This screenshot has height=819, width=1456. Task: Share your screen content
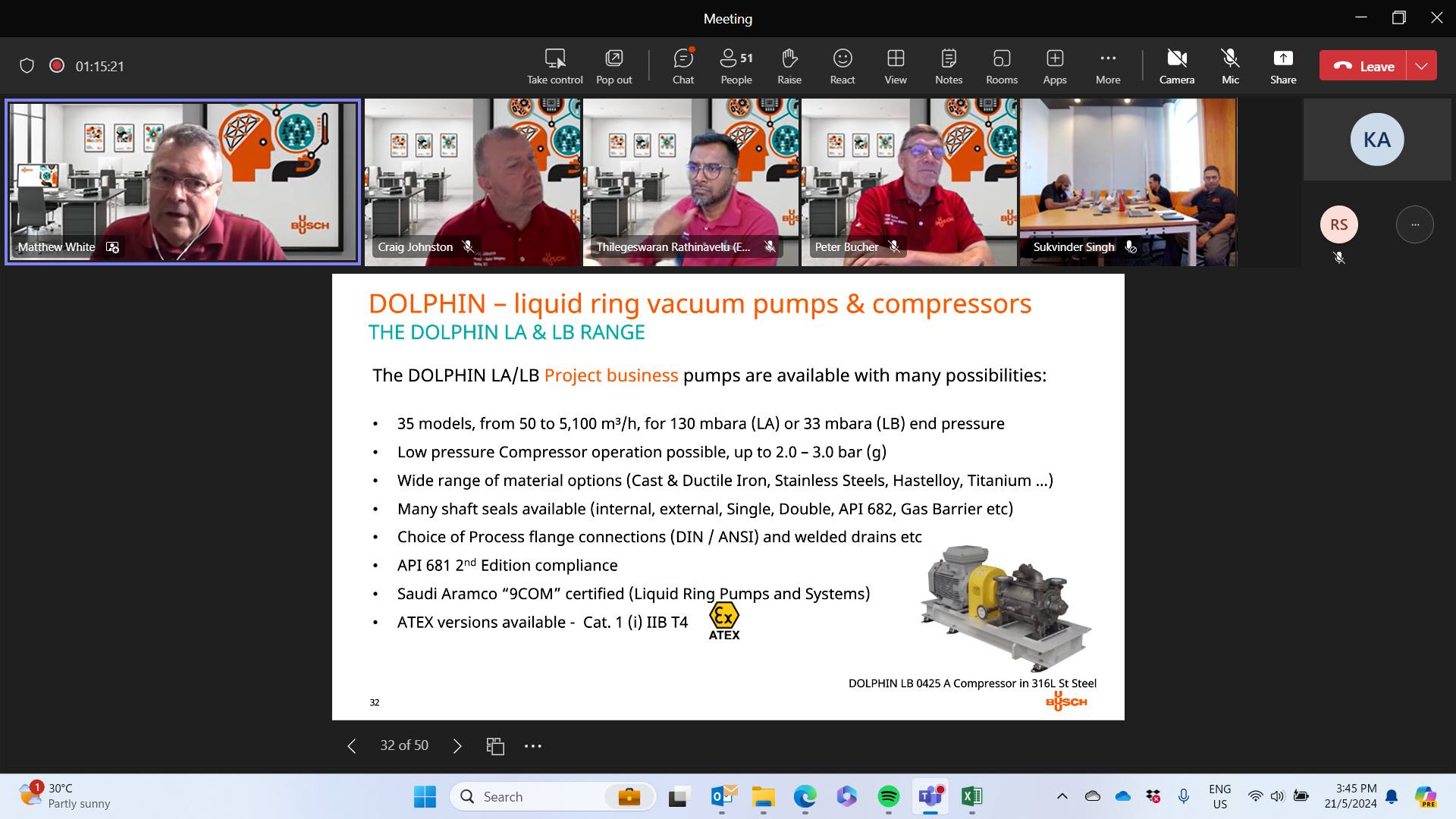[1283, 67]
